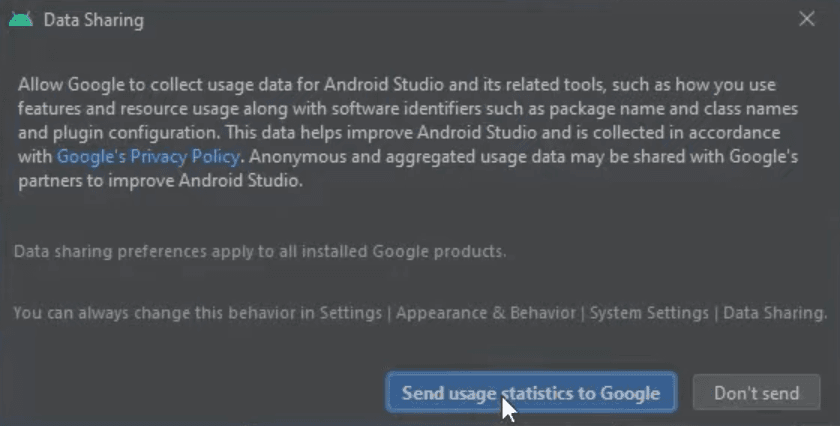This screenshot has height=426, width=840.
Task: Click Send usage statistics to Google button
Action: [x=531, y=393]
